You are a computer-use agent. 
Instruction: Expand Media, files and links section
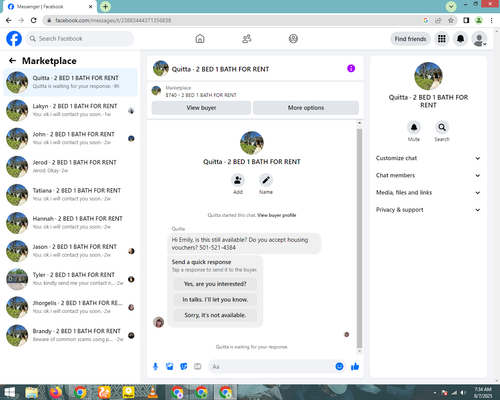coord(428,192)
